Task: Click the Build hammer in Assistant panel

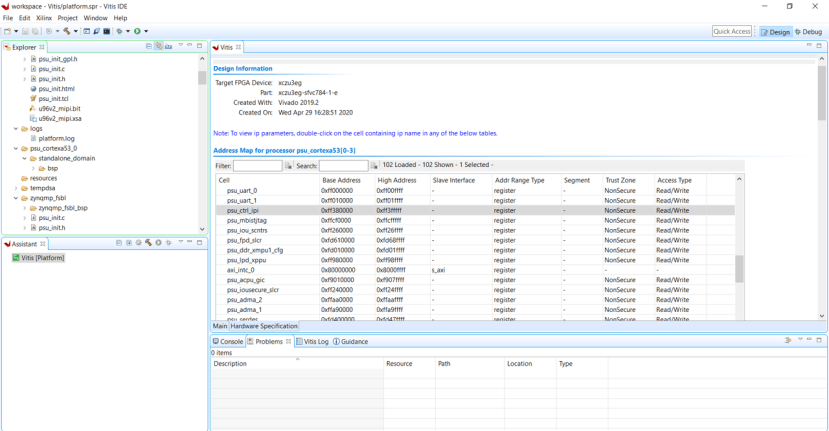Action: point(149,243)
